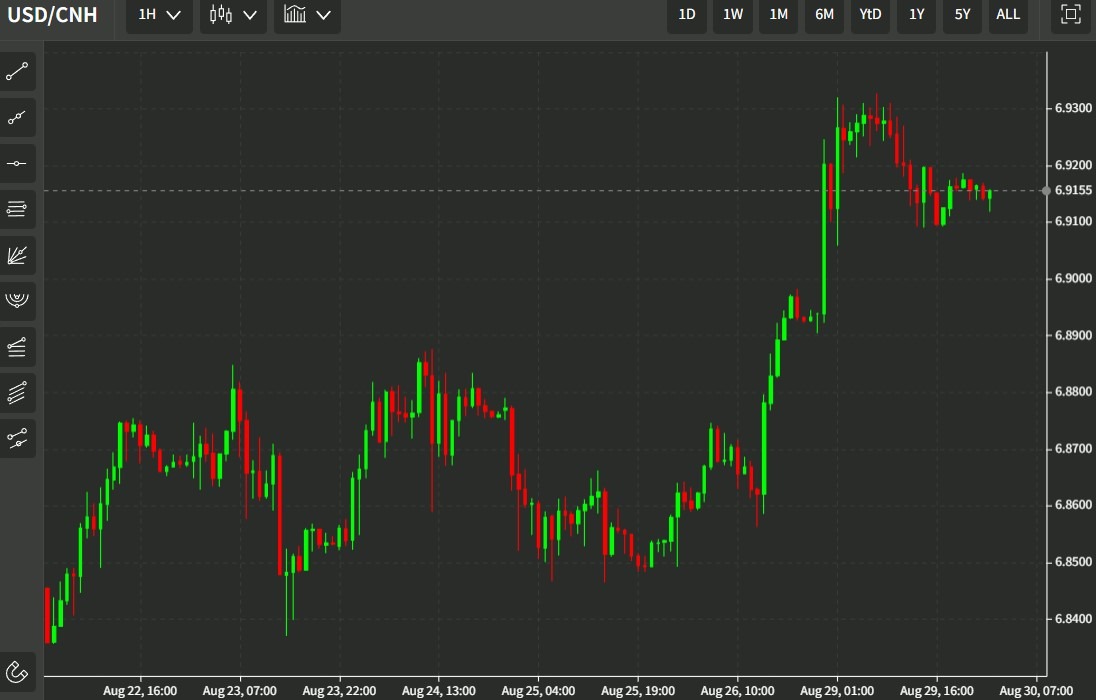Open the candlestick chart type dropdown

[x=233, y=15]
